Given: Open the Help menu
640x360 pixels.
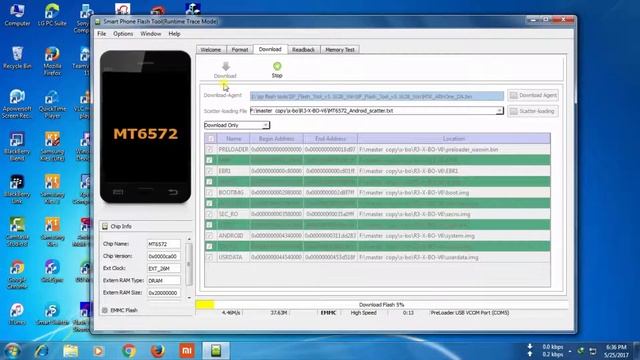Looking at the screenshot, I should [x=174, y=34].
